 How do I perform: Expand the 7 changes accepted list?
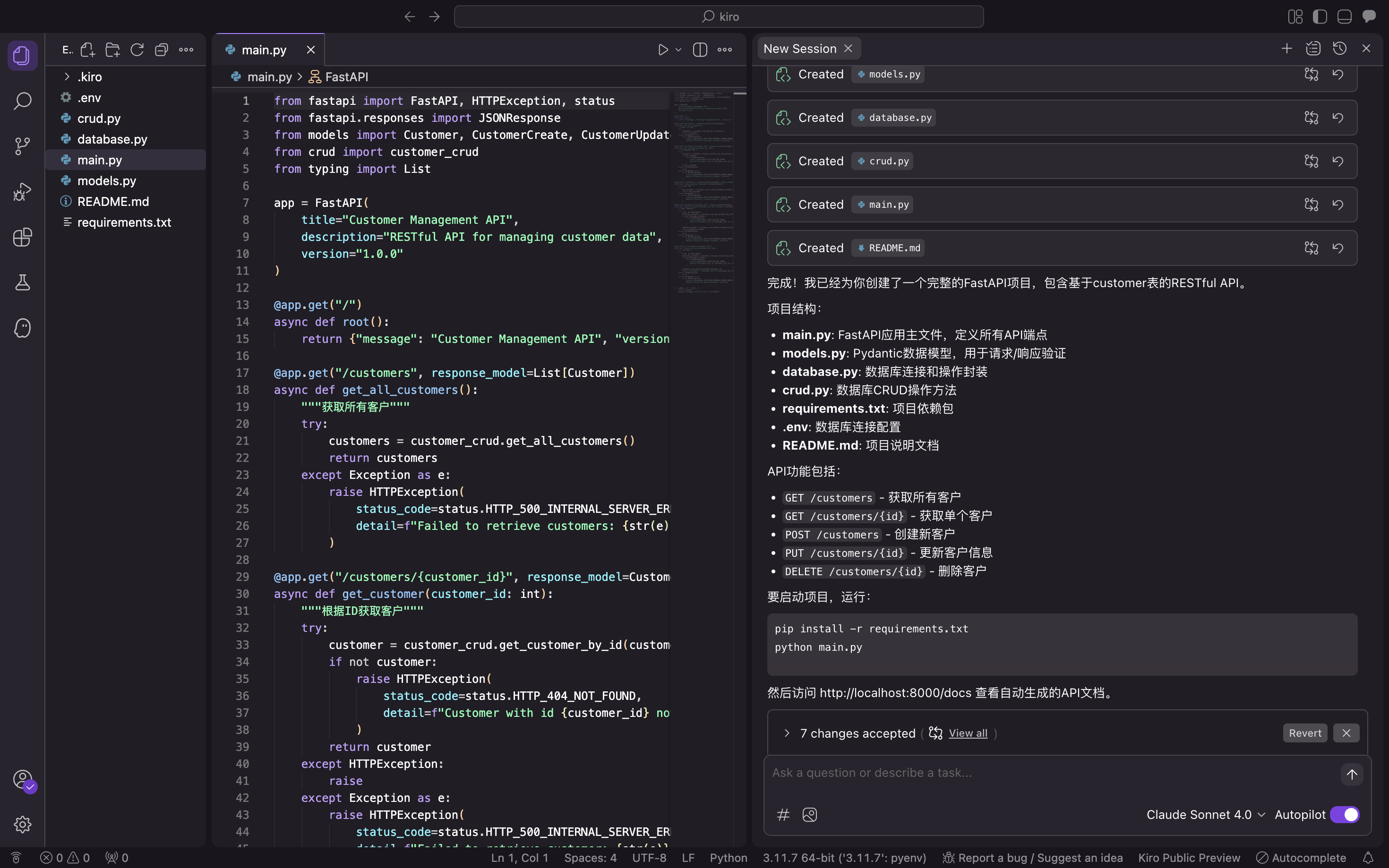coord(787,733)
